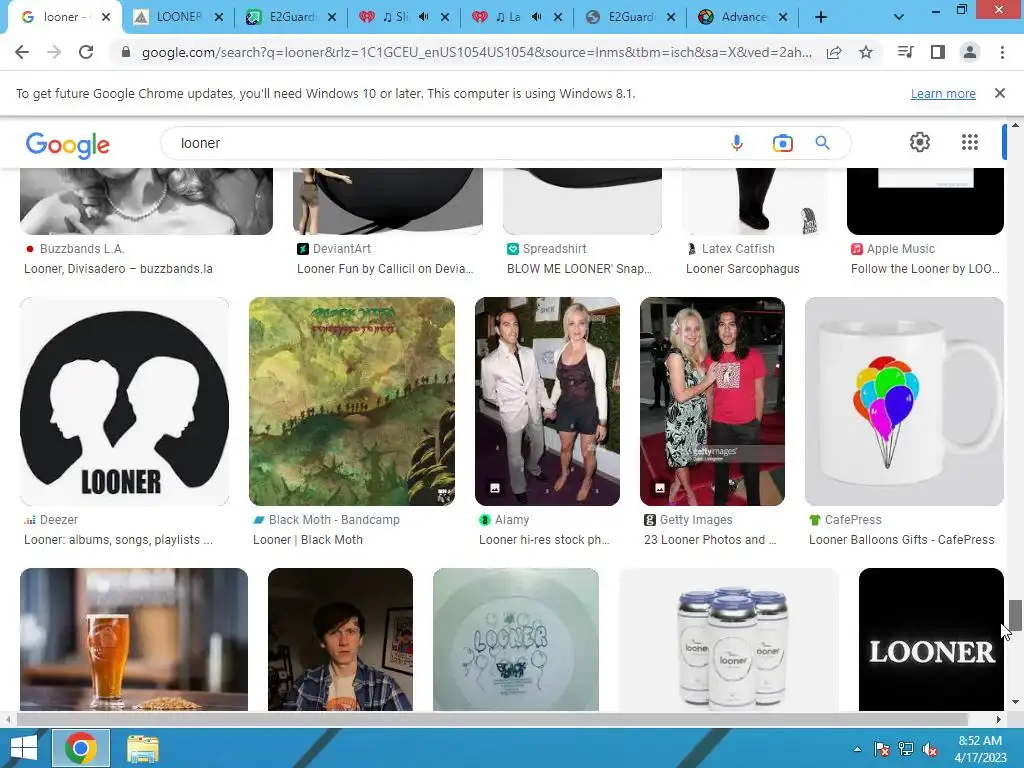Open the media controls icon
This screenshot has width=1024, height=768.
tap(906, 52)
